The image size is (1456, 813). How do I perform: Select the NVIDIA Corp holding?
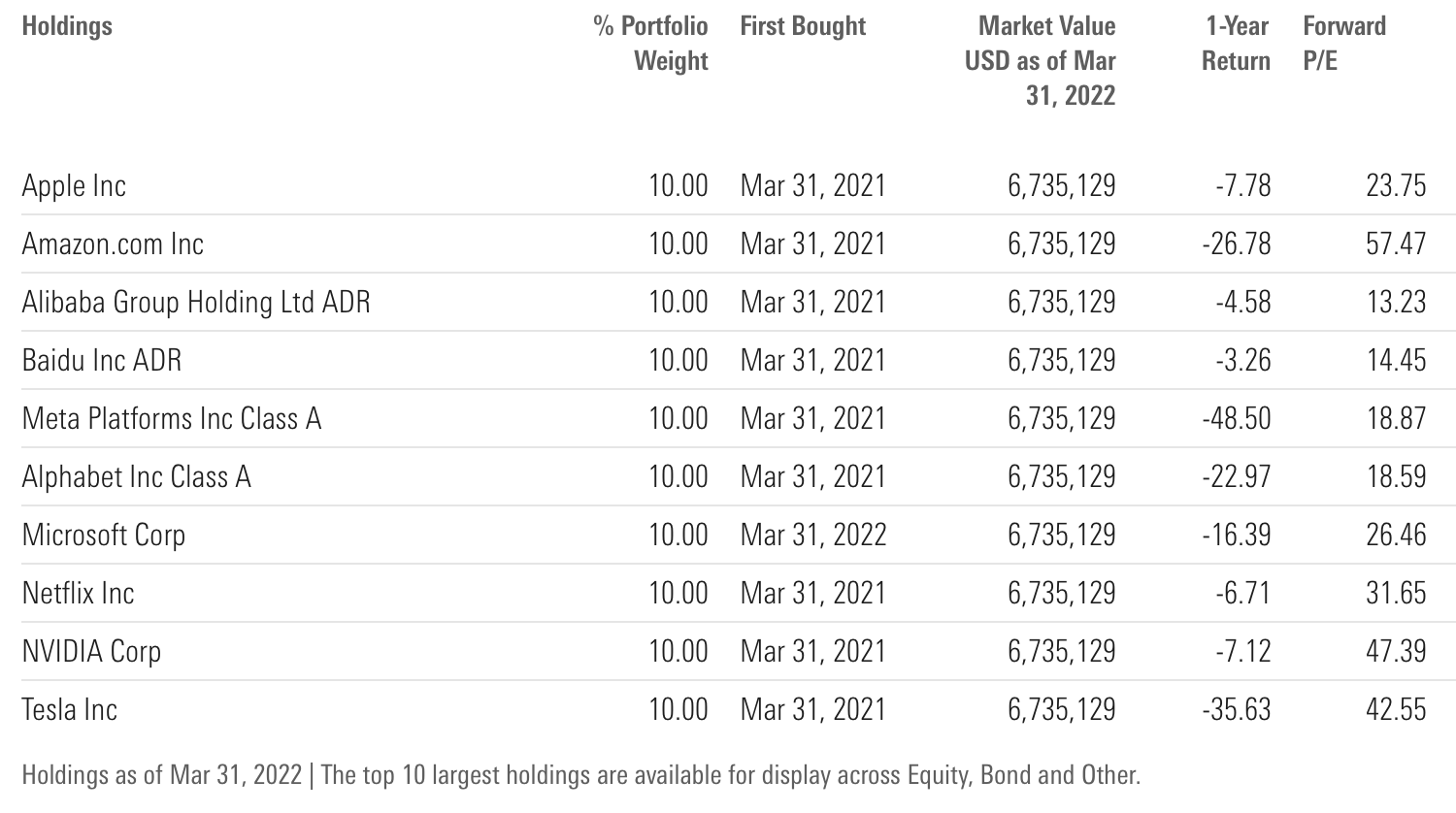[91, 651]
